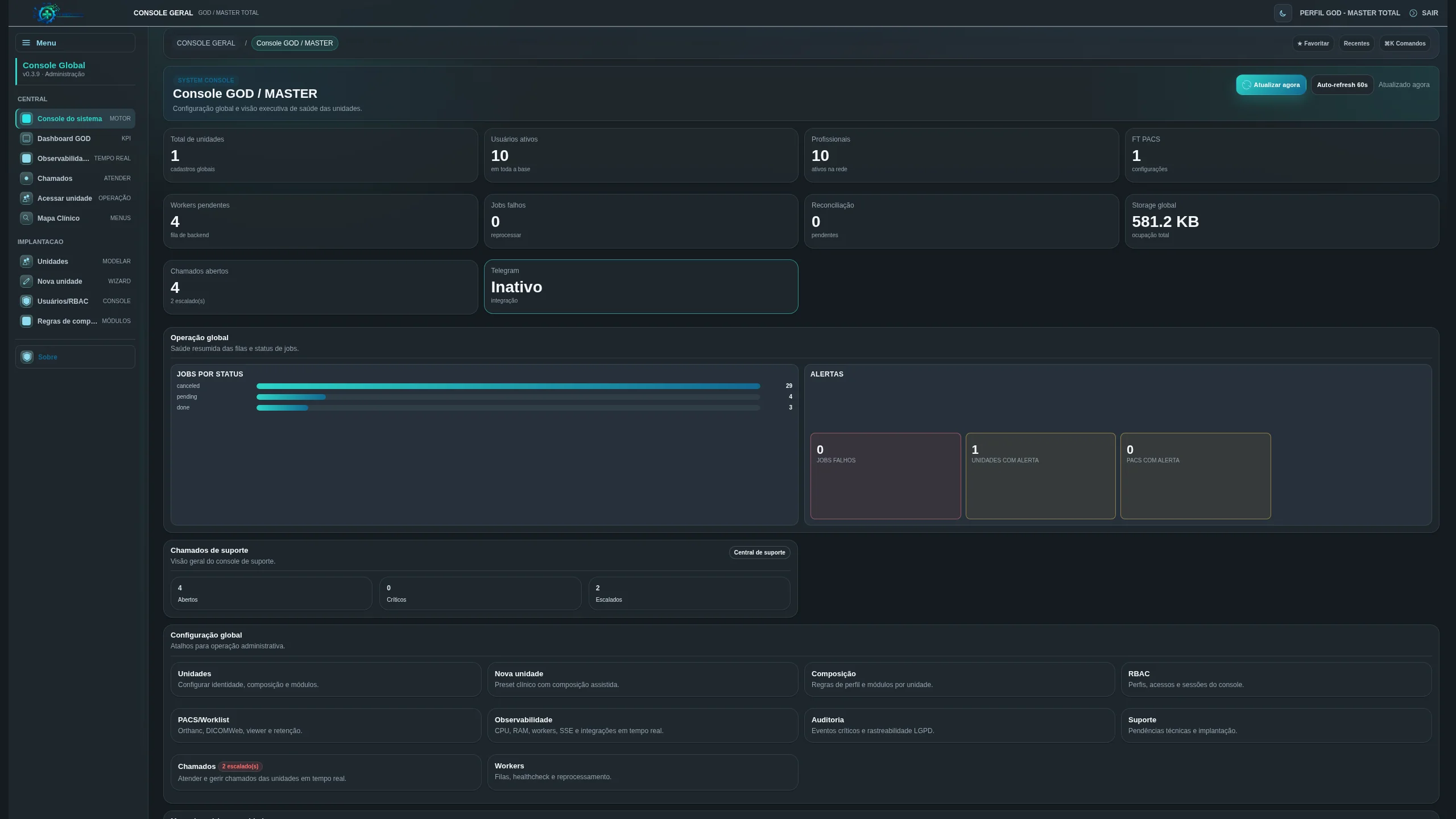Open ⌘K Comandos palette
1456x819 pixels.
[1405, 43]
